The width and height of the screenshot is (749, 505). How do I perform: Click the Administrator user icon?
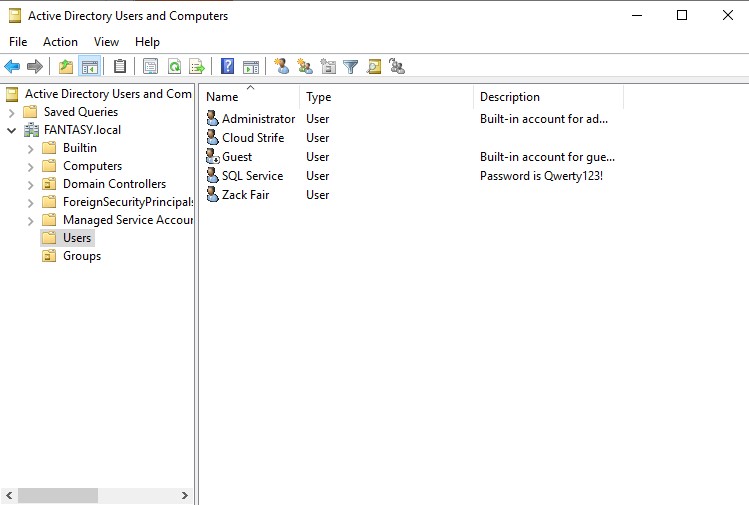[212, 118]
